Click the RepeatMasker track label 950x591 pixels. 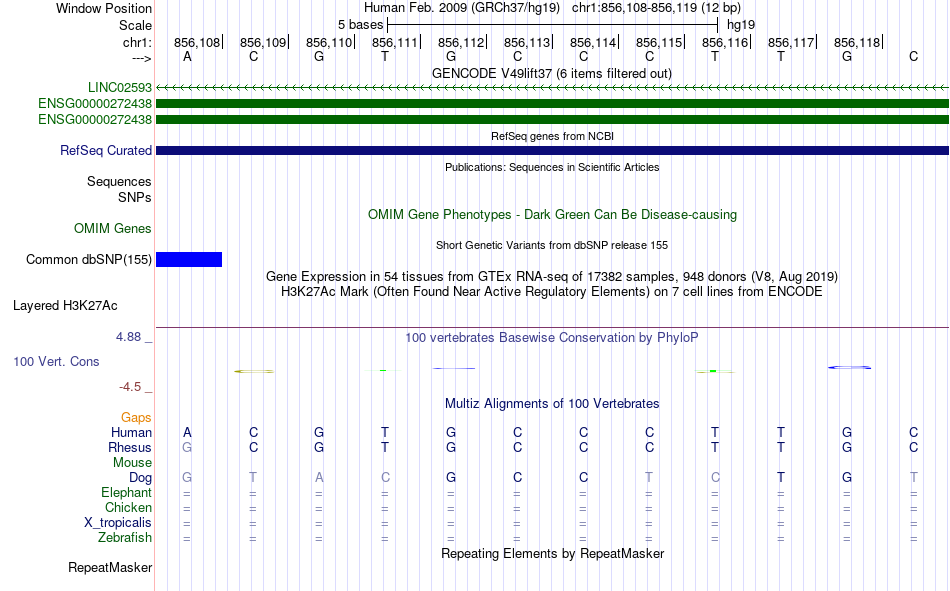110,567
